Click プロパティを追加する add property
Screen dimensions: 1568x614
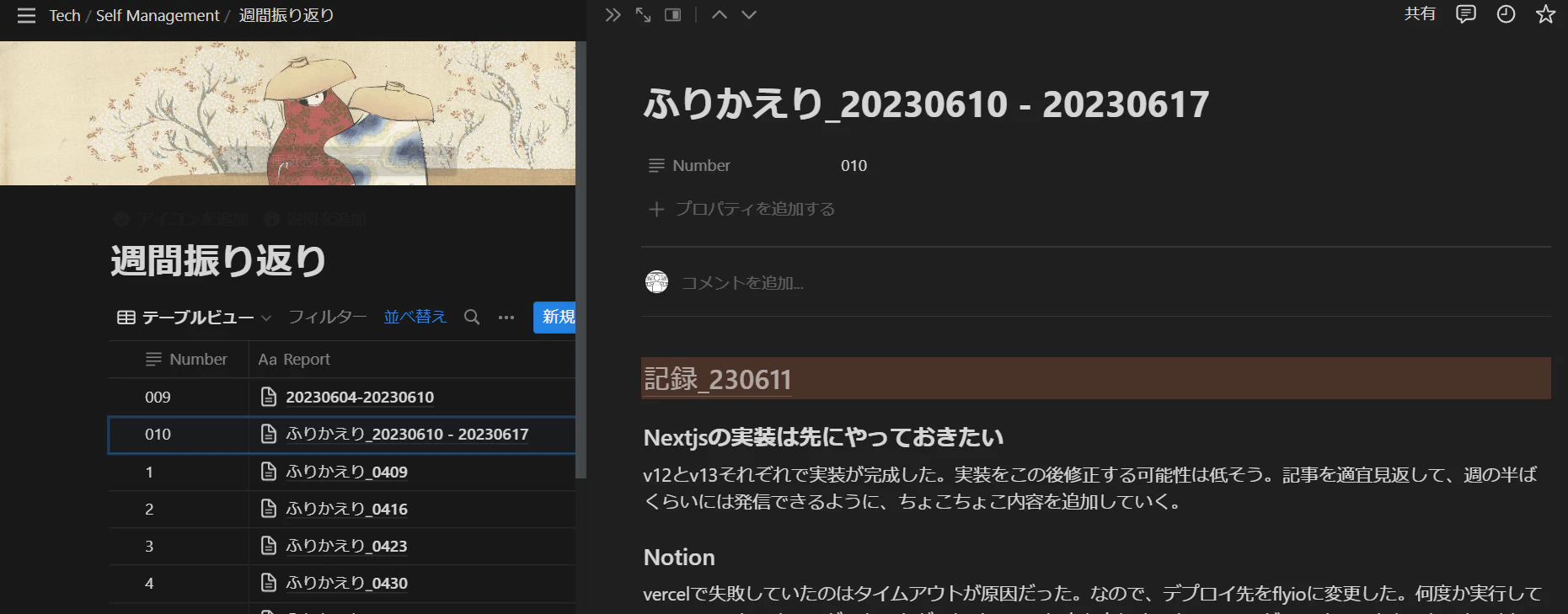[741, 209]
